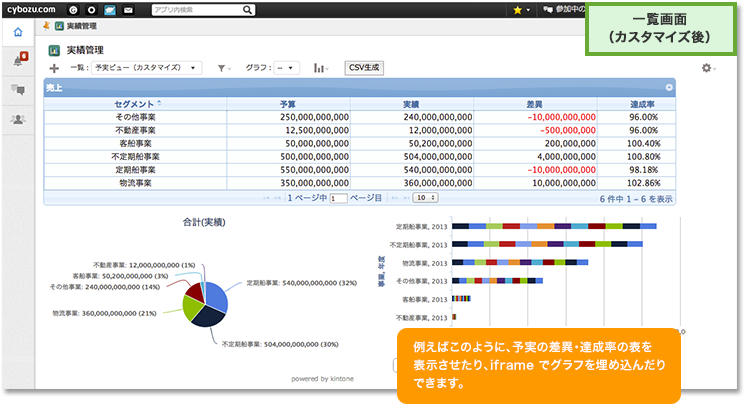Sort by セグメント column header
Image resolution: width=745 pixels, height=414 pixels.
(x=139, y=103)
